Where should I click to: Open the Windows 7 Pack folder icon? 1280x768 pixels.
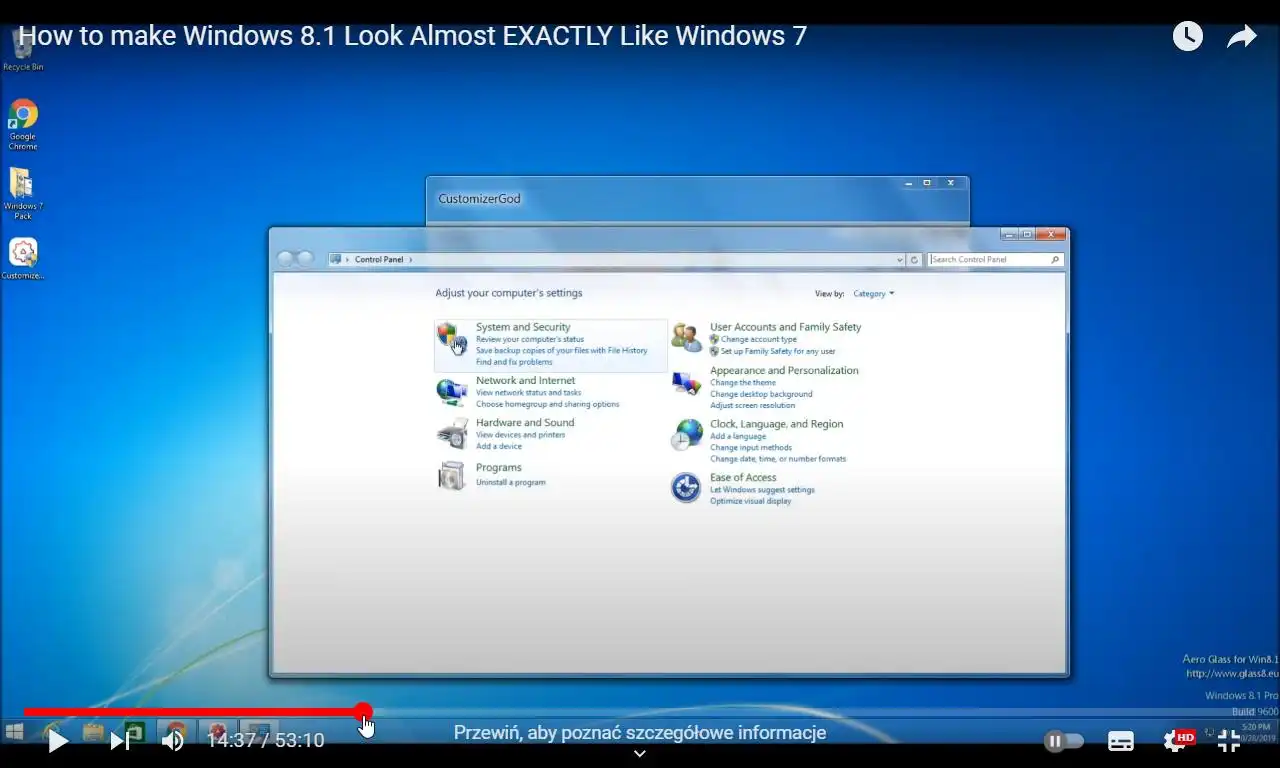[22, 193]
